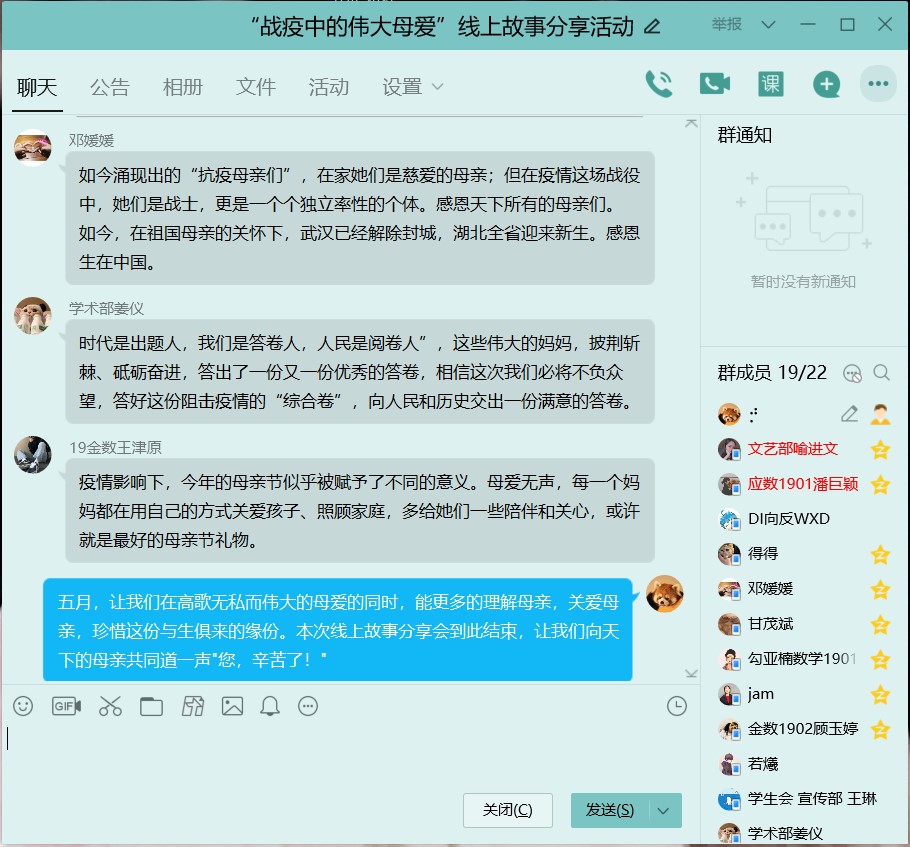Viewport: 910px width, 847px height.
Task: Click in the message input field
Action: [x=340, y=750]
